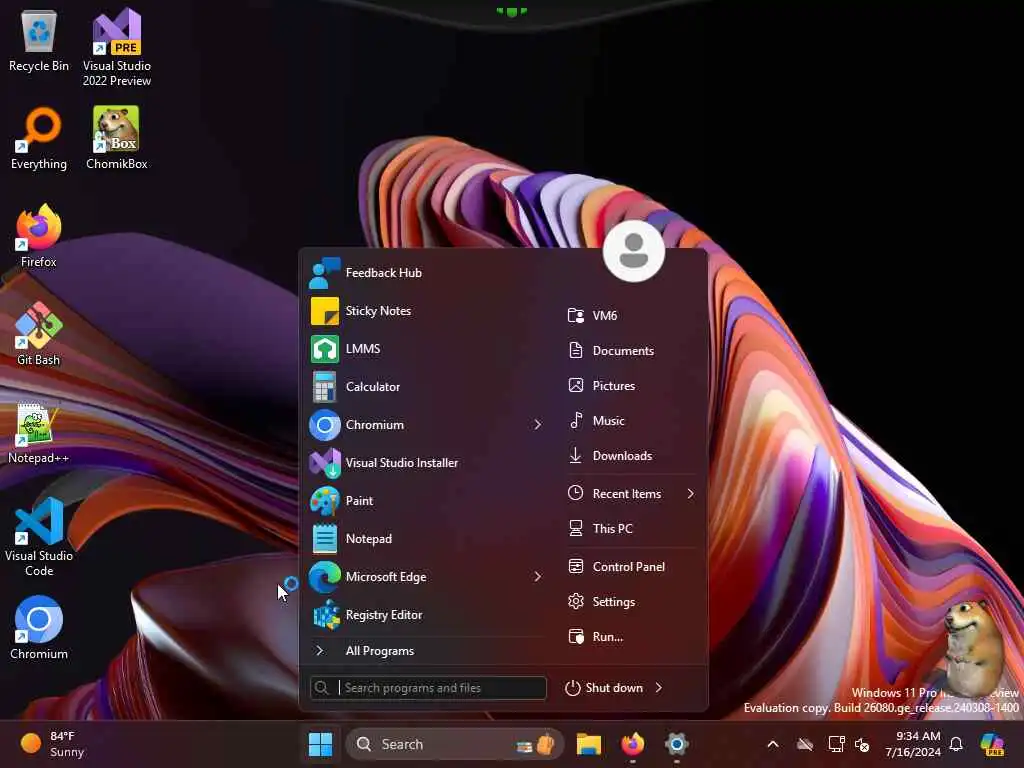Image resolution: width=1024 pixels, height=768 pixels.
Task: Open notifications bell icon
Action: click(x=956, y=744)
